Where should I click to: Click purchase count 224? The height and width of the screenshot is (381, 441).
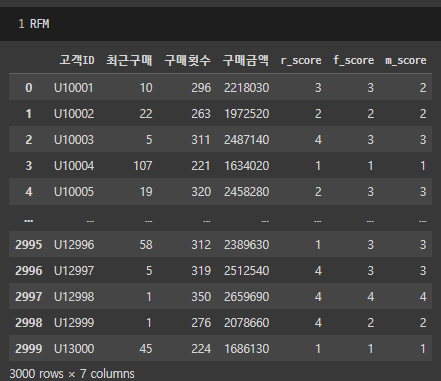[201, 349]
